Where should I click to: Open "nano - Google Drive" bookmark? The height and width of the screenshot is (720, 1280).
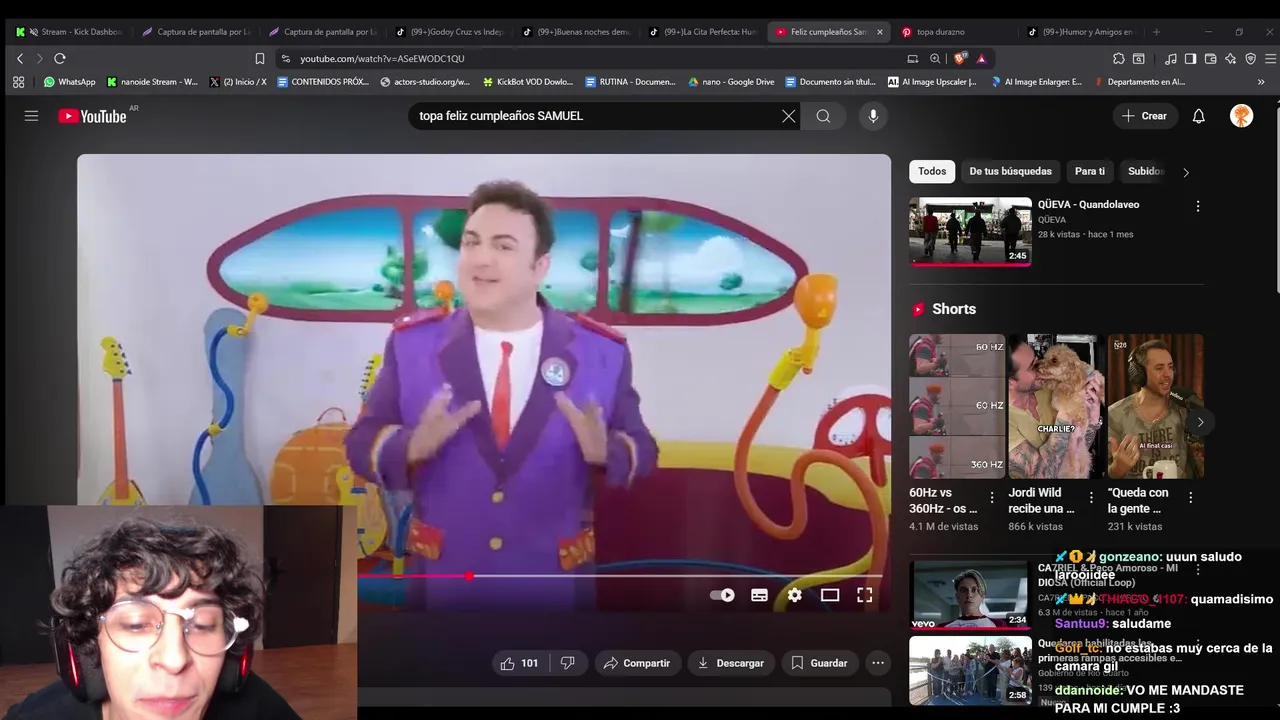[x=731, y=82]
